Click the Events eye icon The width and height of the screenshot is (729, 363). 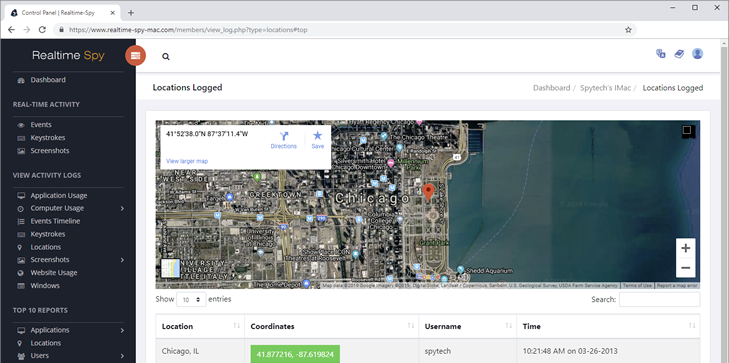[20, 125]
